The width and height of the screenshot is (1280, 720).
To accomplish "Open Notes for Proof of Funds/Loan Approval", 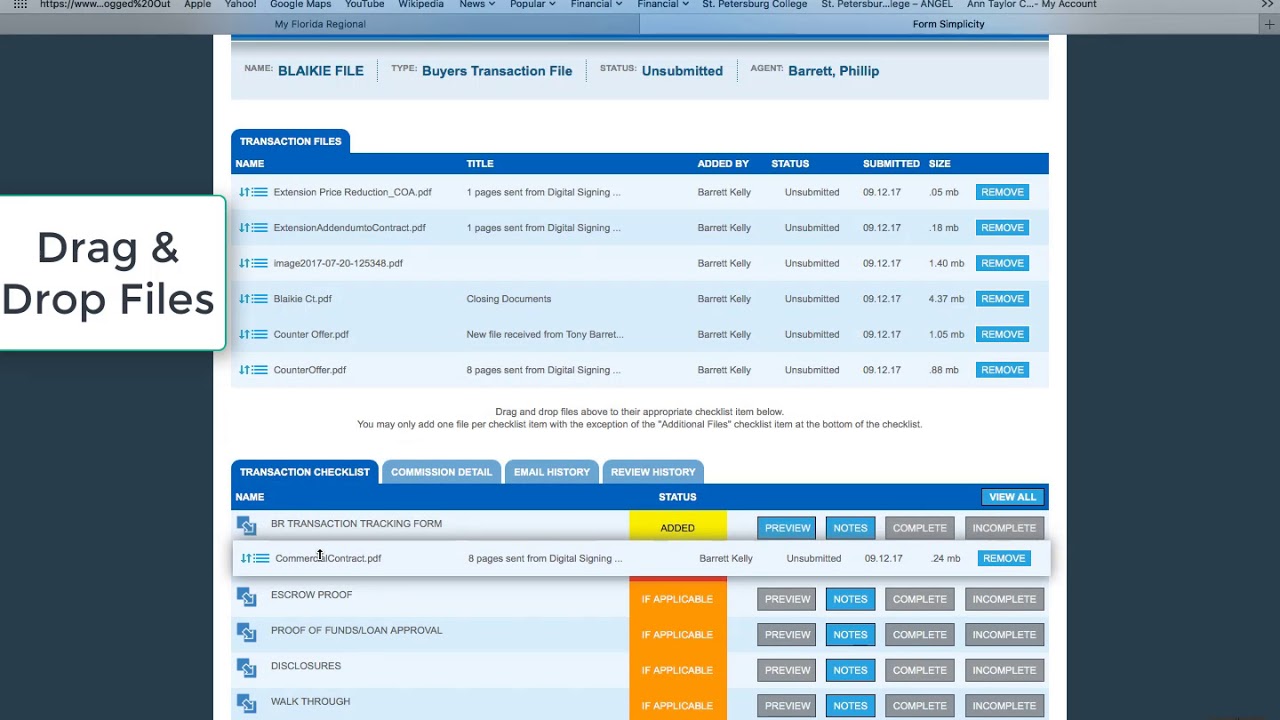I will (x=850, y=635).
